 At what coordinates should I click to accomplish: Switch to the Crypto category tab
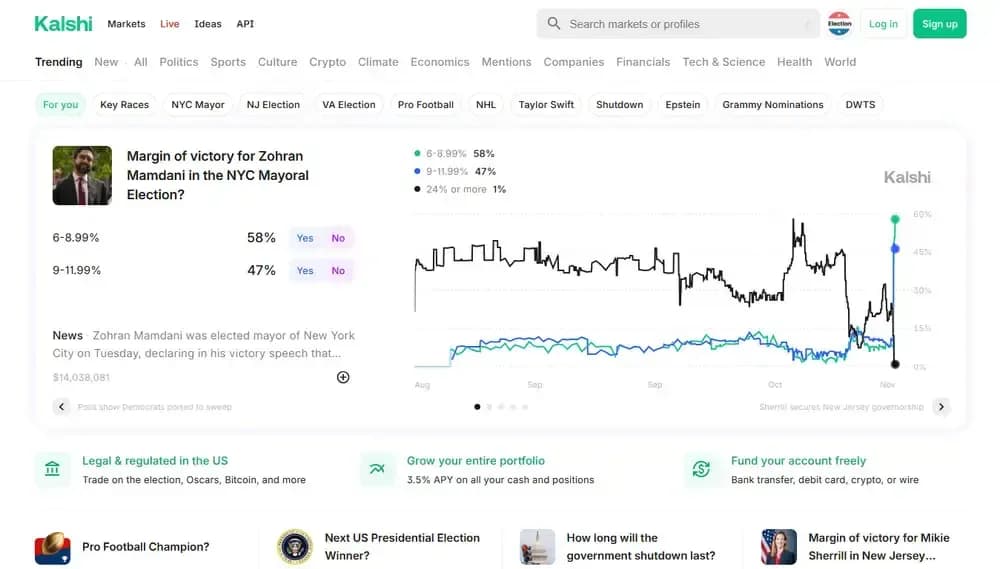(327, 62)
